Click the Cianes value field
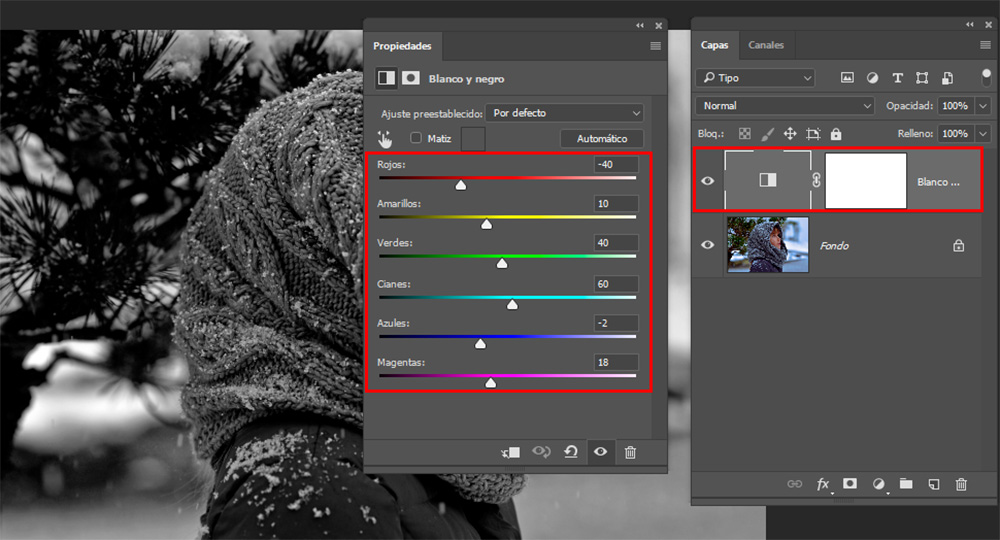This screenshot has width=1000, height=540. point(615,284)
